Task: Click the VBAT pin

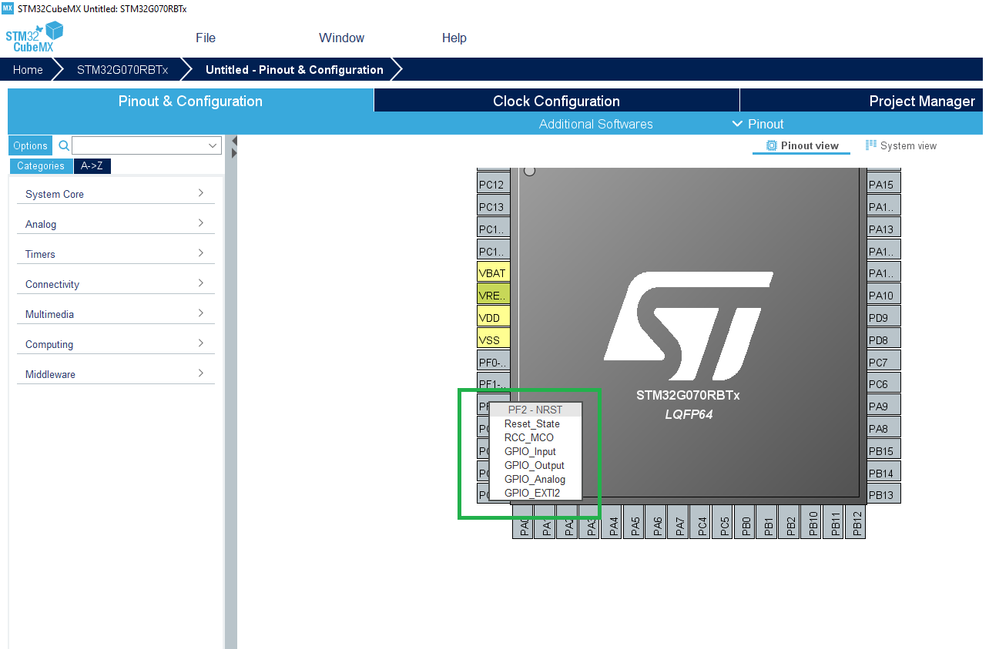Action: tap(494, 273)
